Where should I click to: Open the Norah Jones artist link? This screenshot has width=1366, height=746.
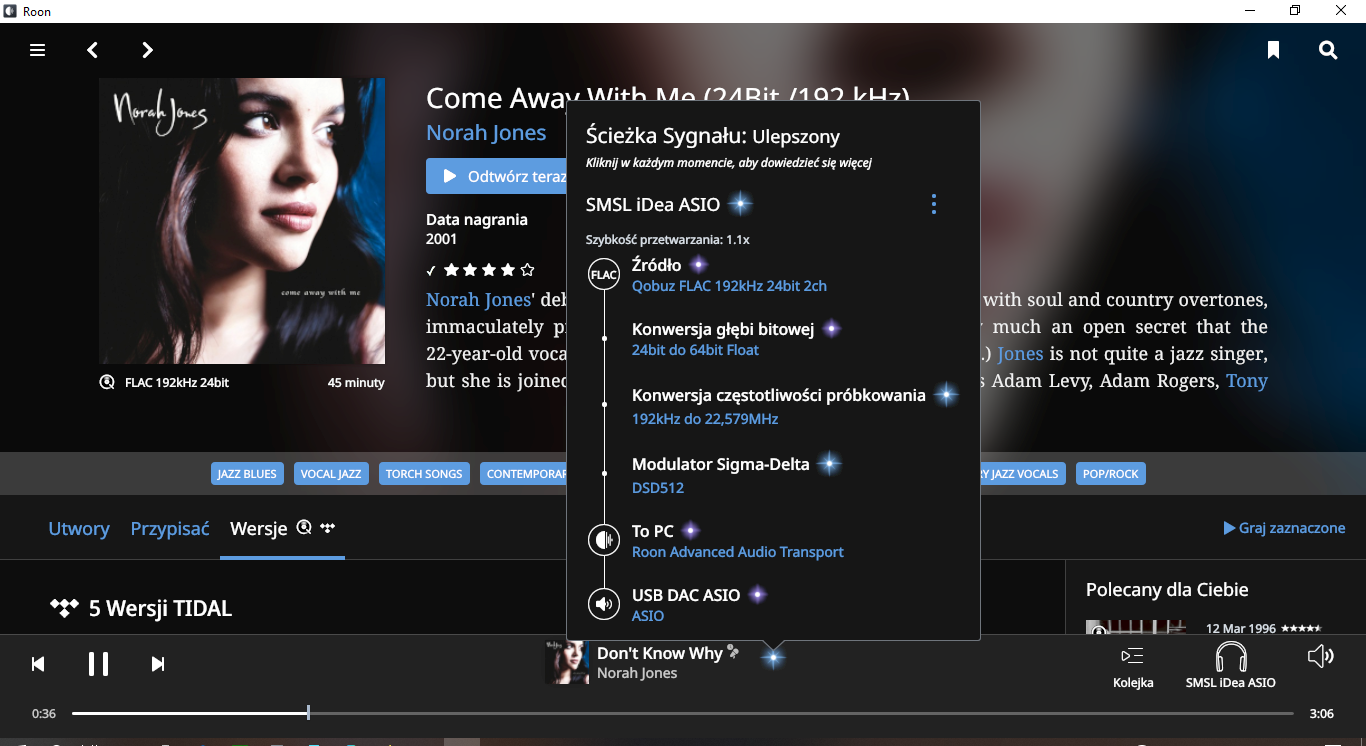click(x=486, y=133)
